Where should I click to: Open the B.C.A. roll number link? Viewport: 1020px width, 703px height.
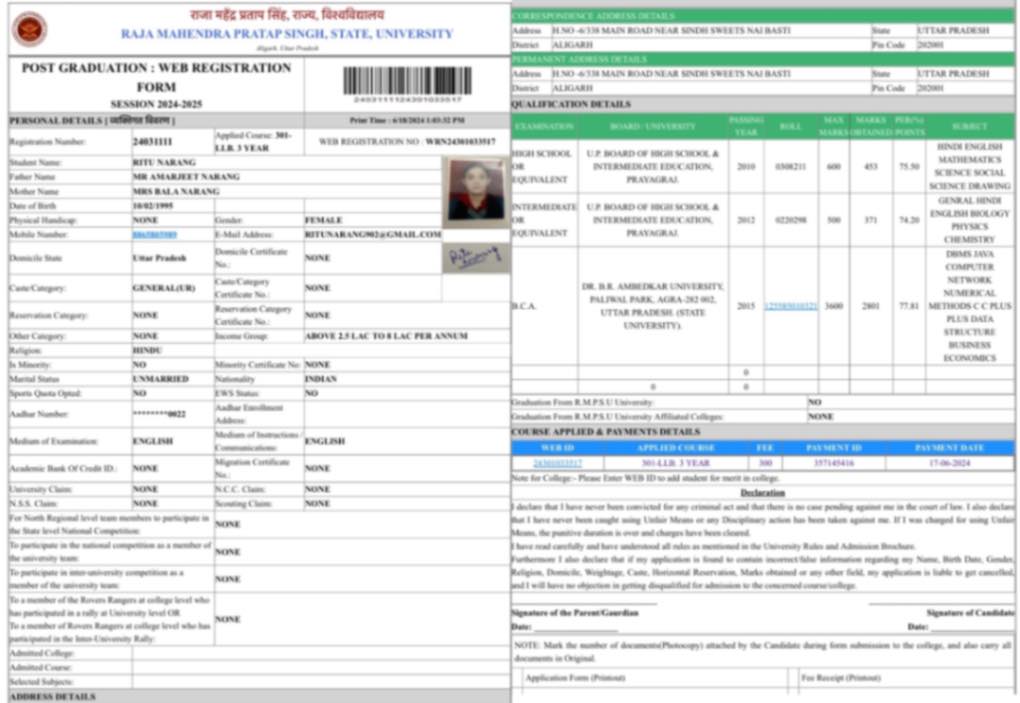(x=790, y=306)
